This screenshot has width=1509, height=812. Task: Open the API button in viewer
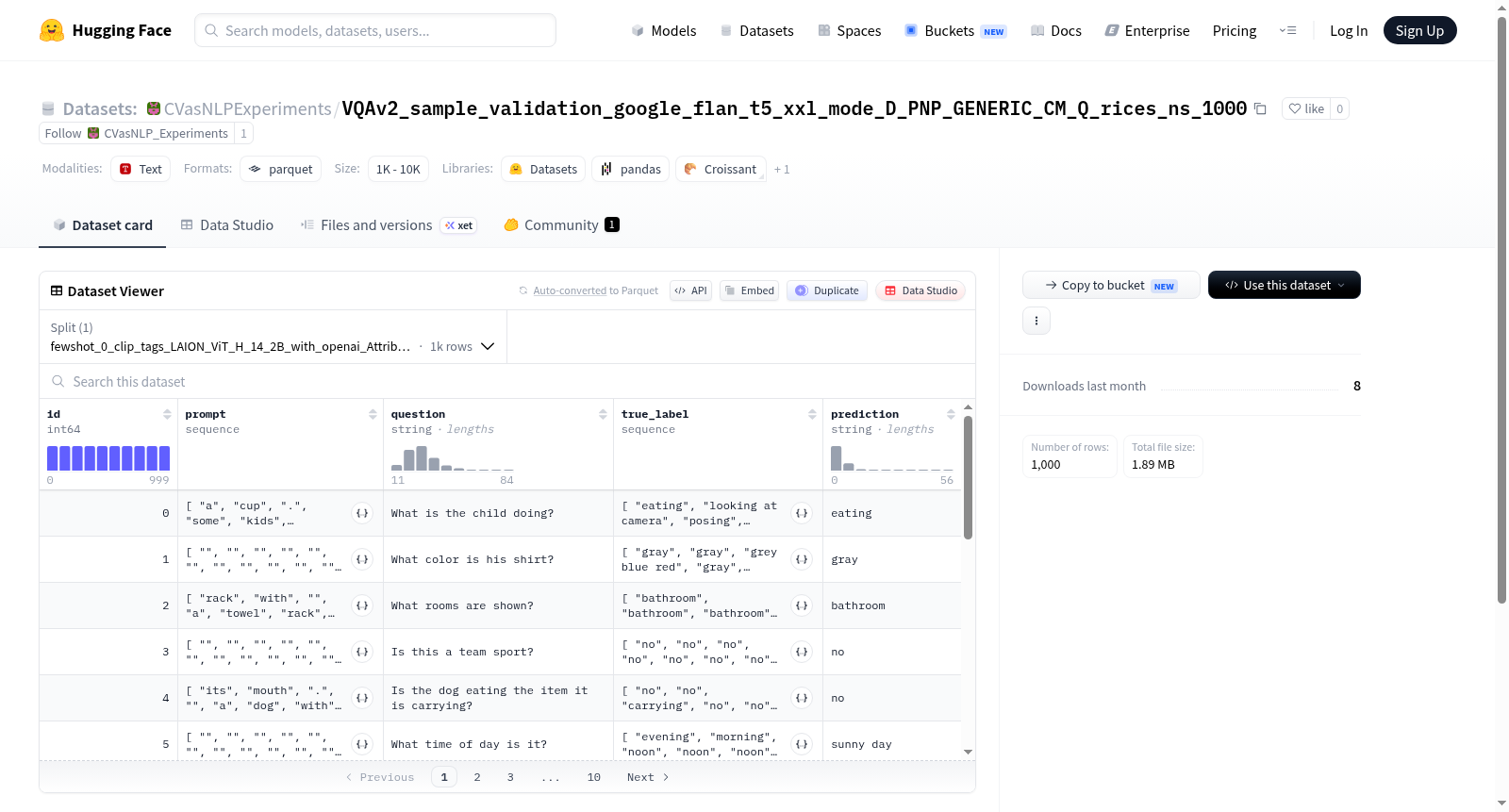(690, 290)
